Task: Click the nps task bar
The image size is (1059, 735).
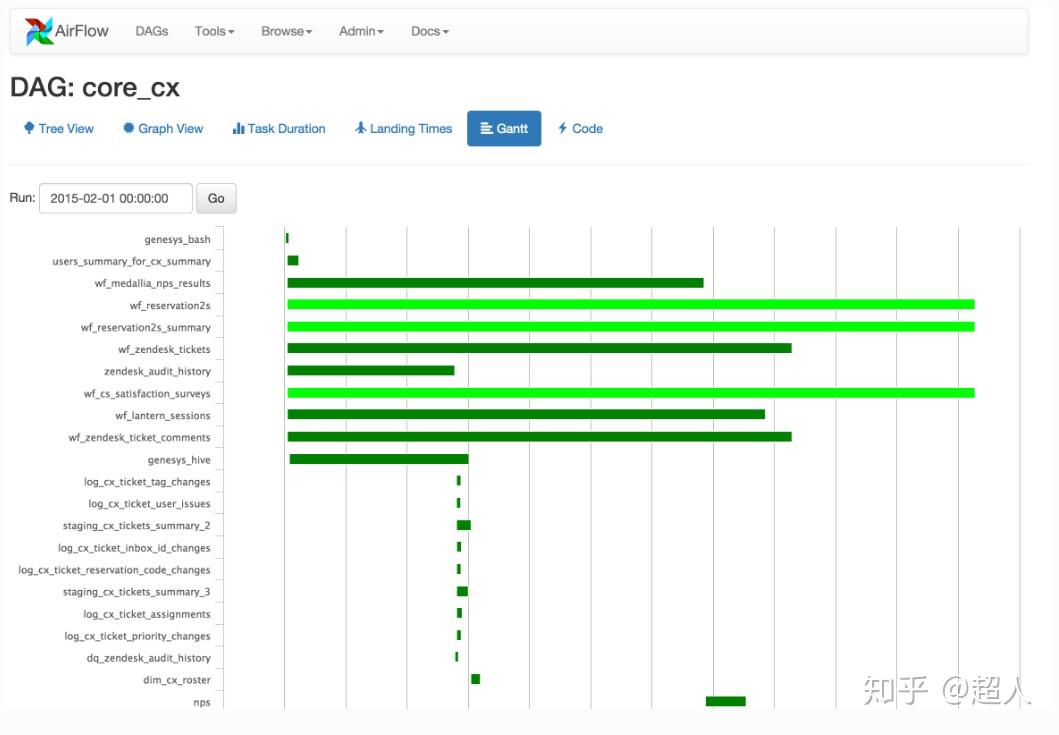Action: (725, 701)
